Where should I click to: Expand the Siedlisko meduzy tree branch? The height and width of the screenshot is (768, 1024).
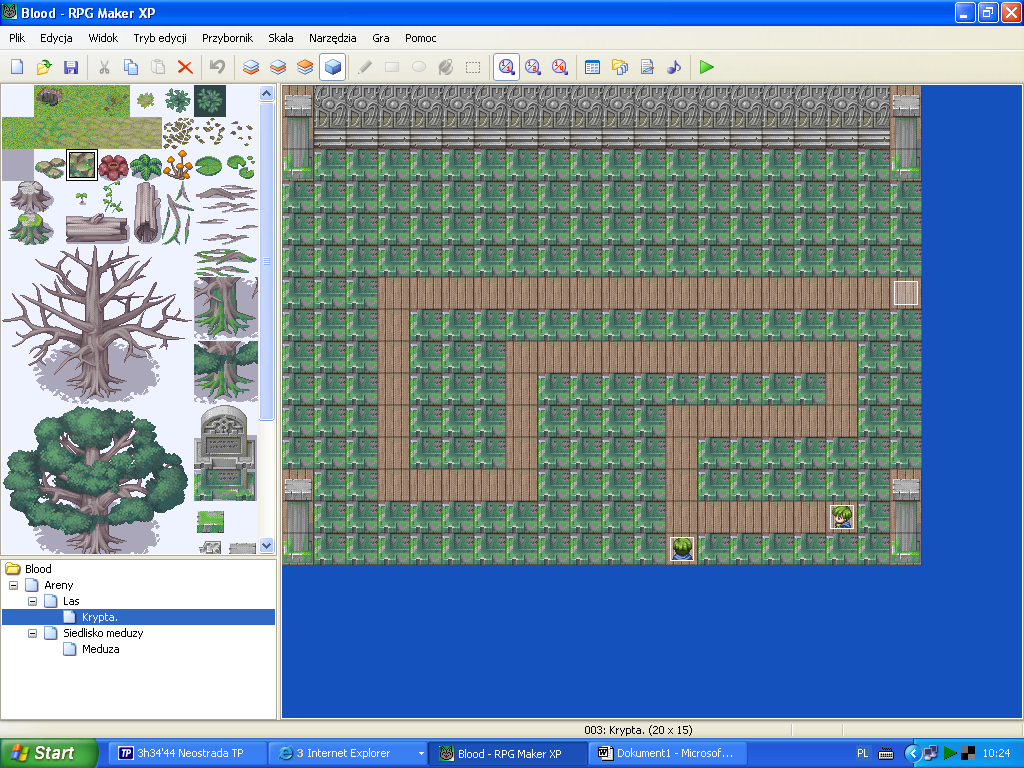[x=31, y=633]
